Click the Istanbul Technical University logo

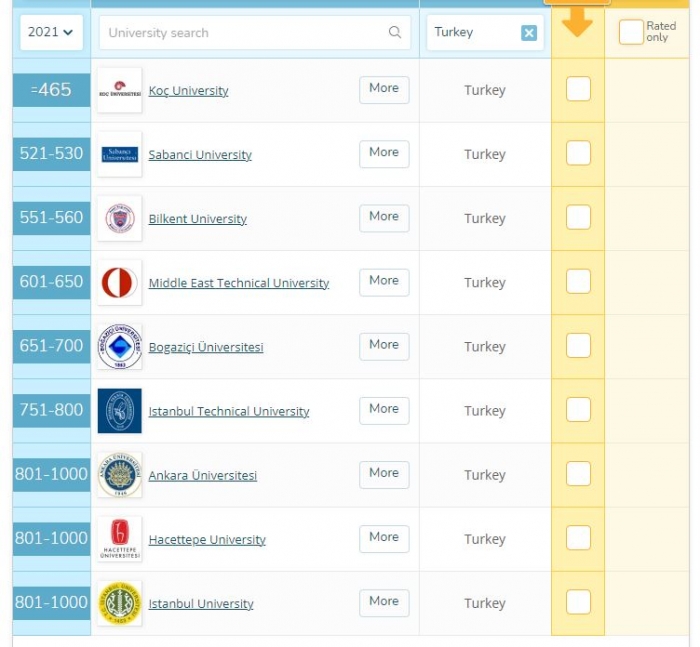coord(120,411)
